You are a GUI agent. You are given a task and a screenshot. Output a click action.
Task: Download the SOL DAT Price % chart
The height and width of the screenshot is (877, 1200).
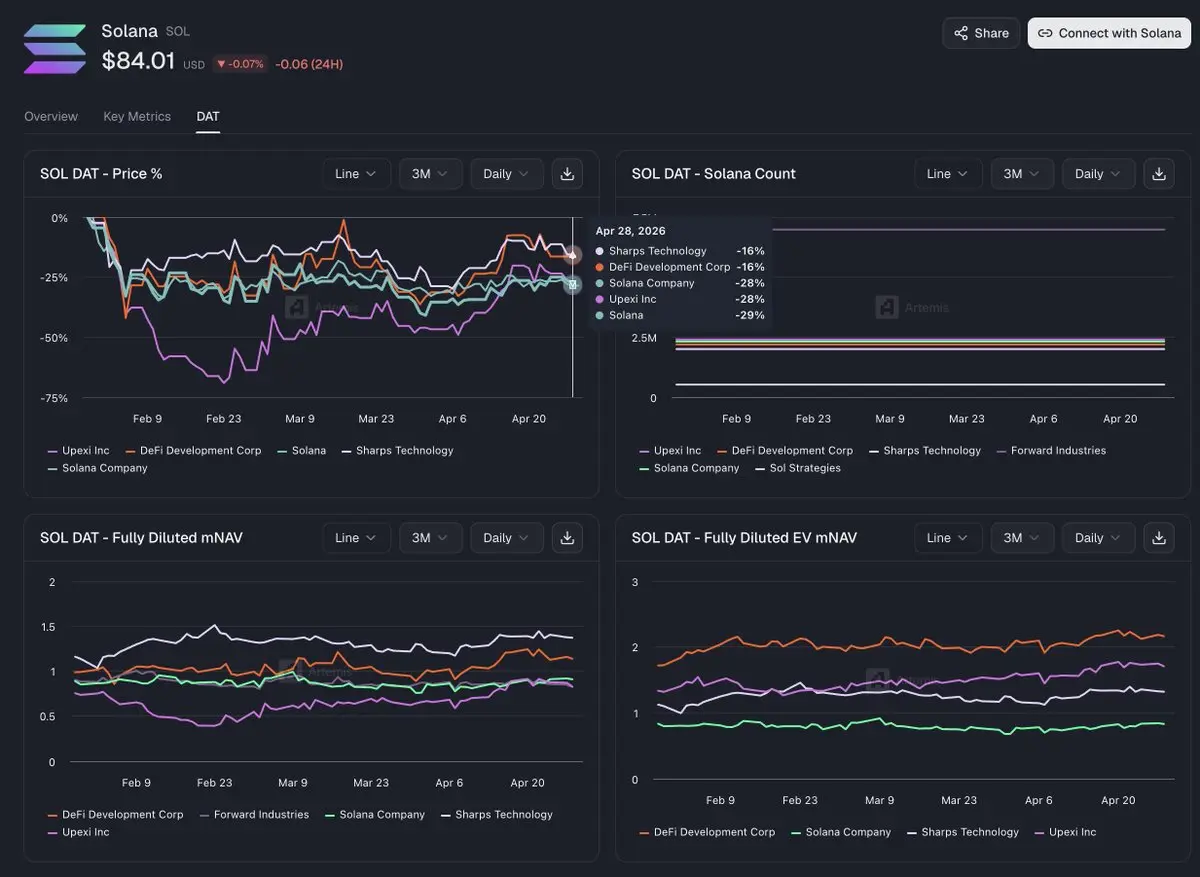(x=567, y=174)
